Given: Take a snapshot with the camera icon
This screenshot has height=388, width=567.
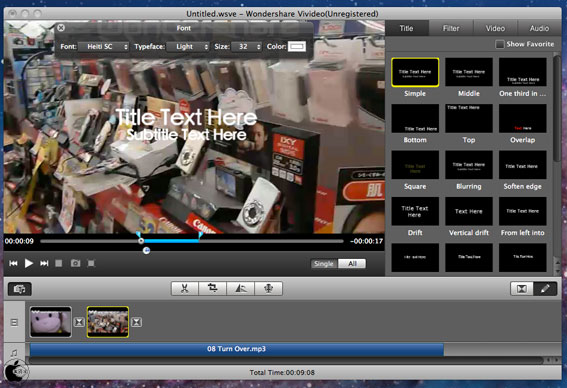Looking at the screenshot, I should tap(75, 263).
